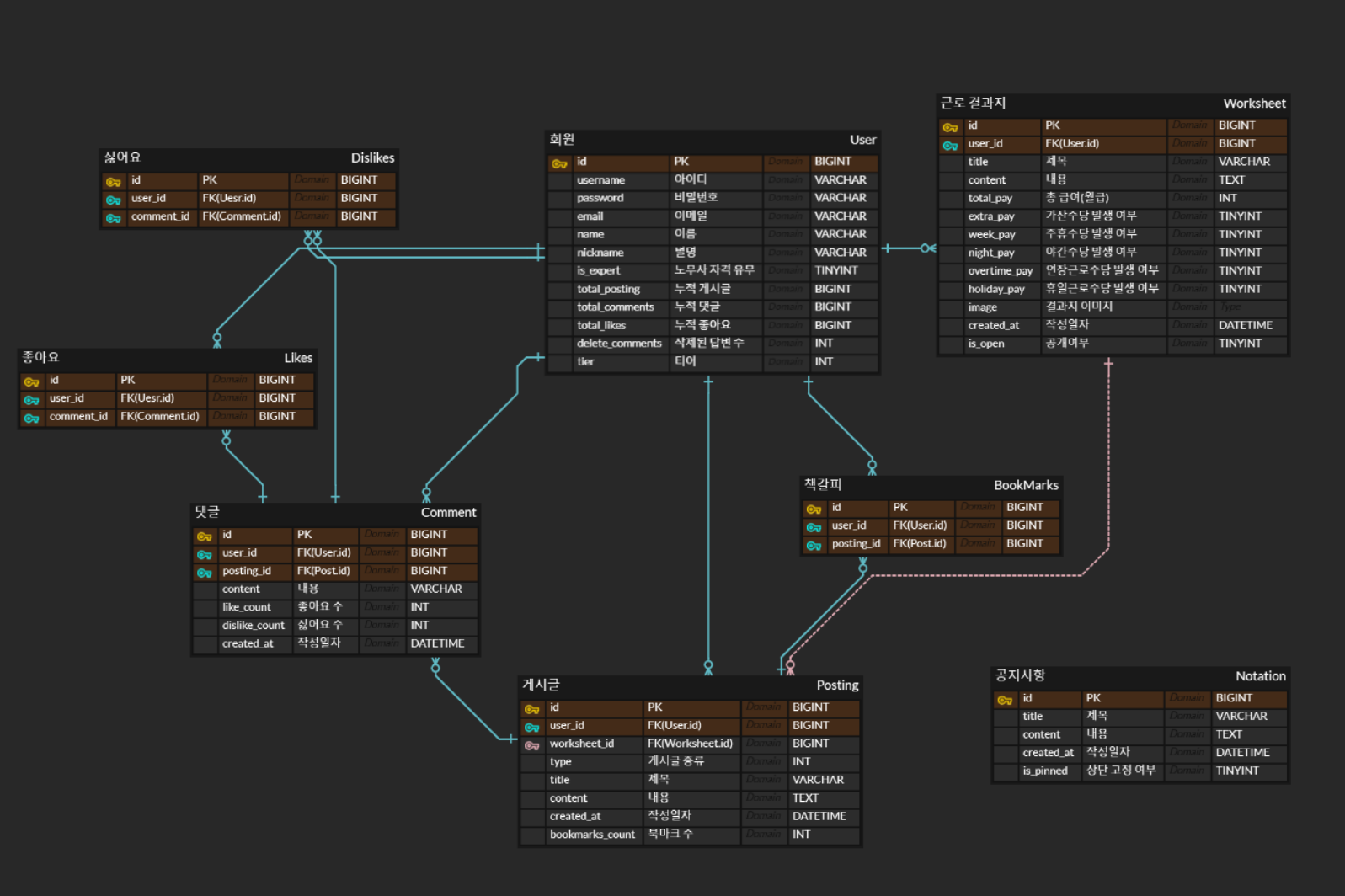
Task: Click the foreign key icon of Dislikes comment_id
Action: tap(114, 218)
